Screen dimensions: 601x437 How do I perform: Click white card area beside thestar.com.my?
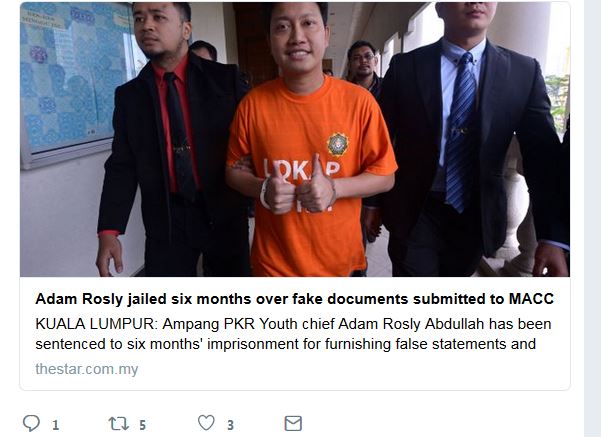coord(353,369)
